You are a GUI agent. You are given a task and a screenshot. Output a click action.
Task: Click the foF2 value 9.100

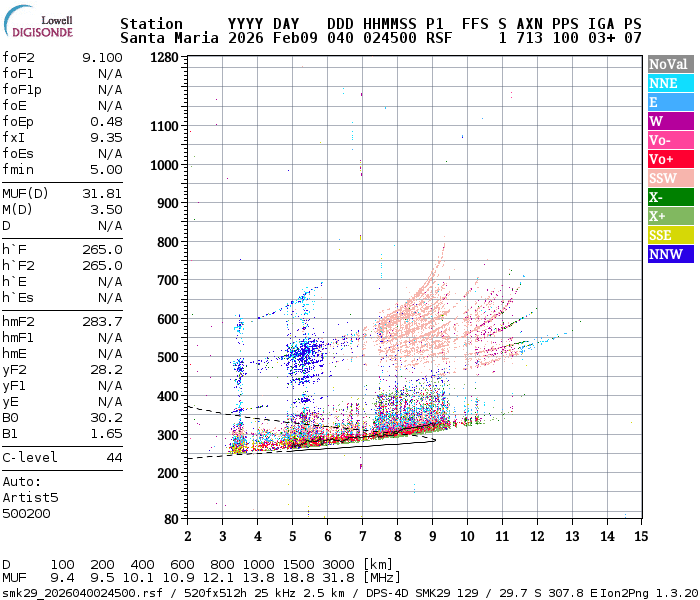102,58
